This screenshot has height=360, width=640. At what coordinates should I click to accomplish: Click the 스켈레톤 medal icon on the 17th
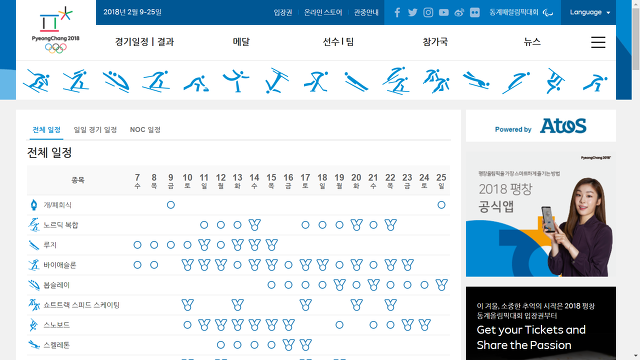click(x=305, y=344)
